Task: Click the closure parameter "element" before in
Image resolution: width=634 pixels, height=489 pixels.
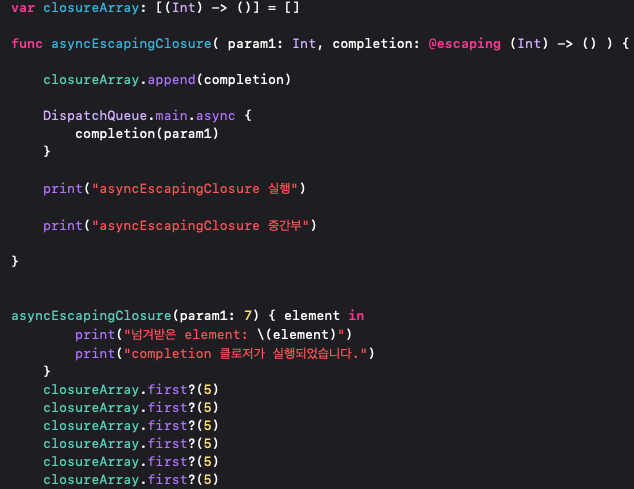Action: point(312,315)
